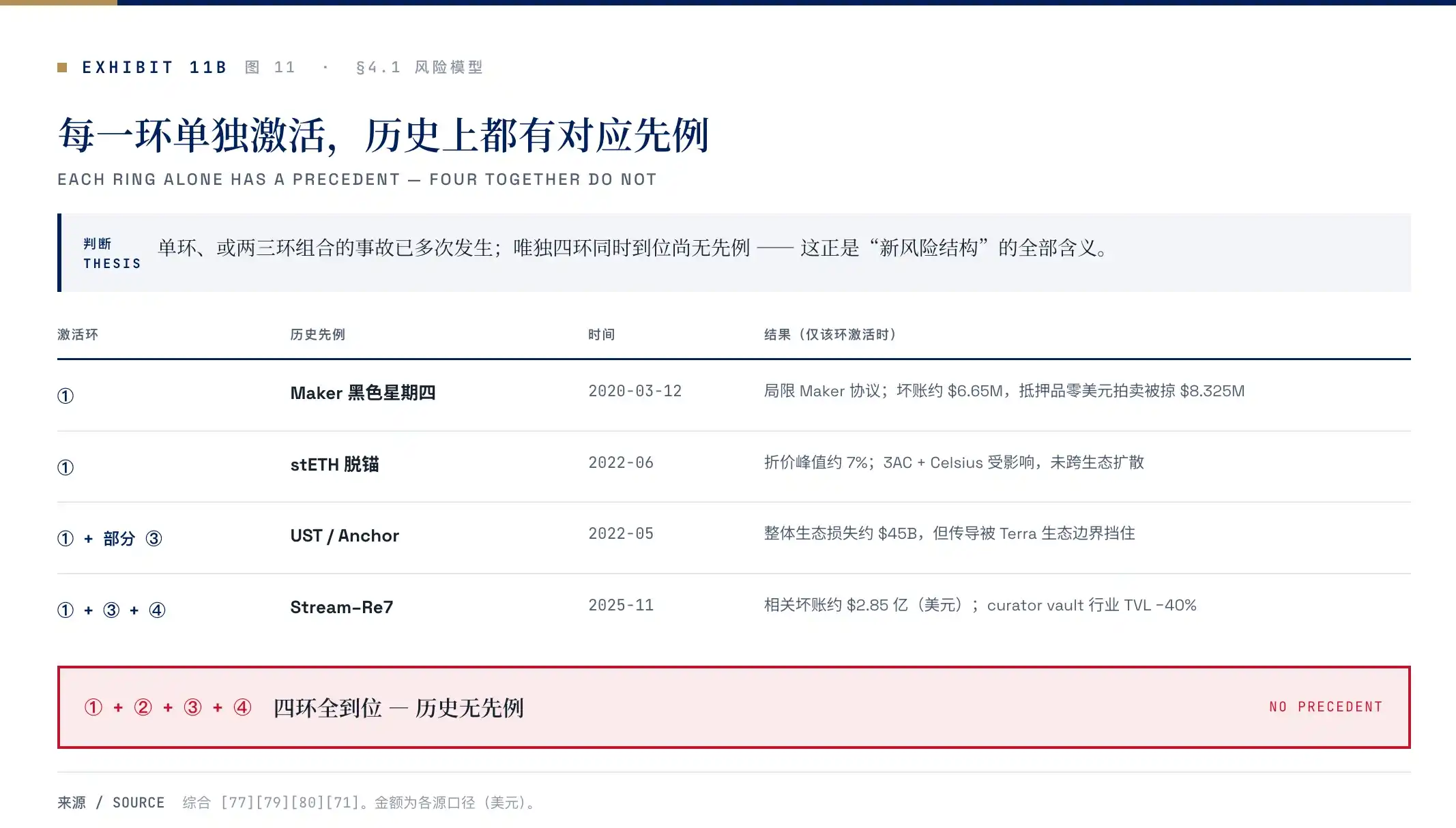Click the "判断 THESIS" label
Viewport: 1456px width, 828px height.
(112, 254)
